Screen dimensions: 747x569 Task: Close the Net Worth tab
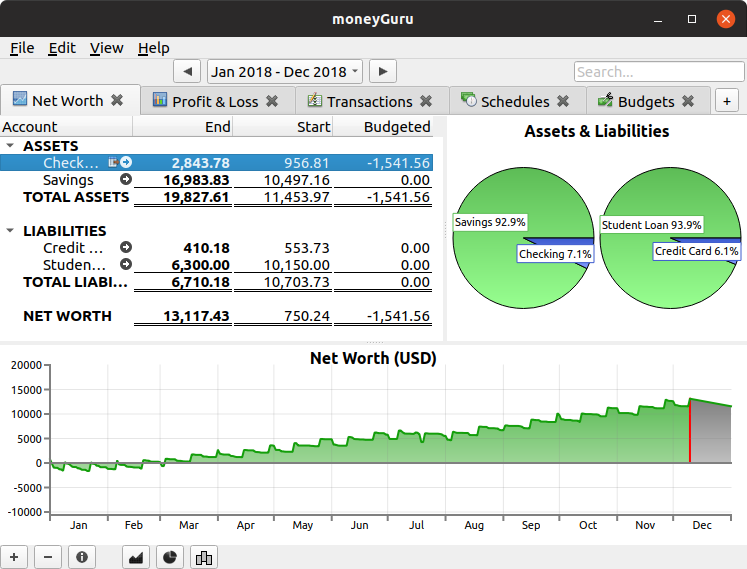point(117,101)
